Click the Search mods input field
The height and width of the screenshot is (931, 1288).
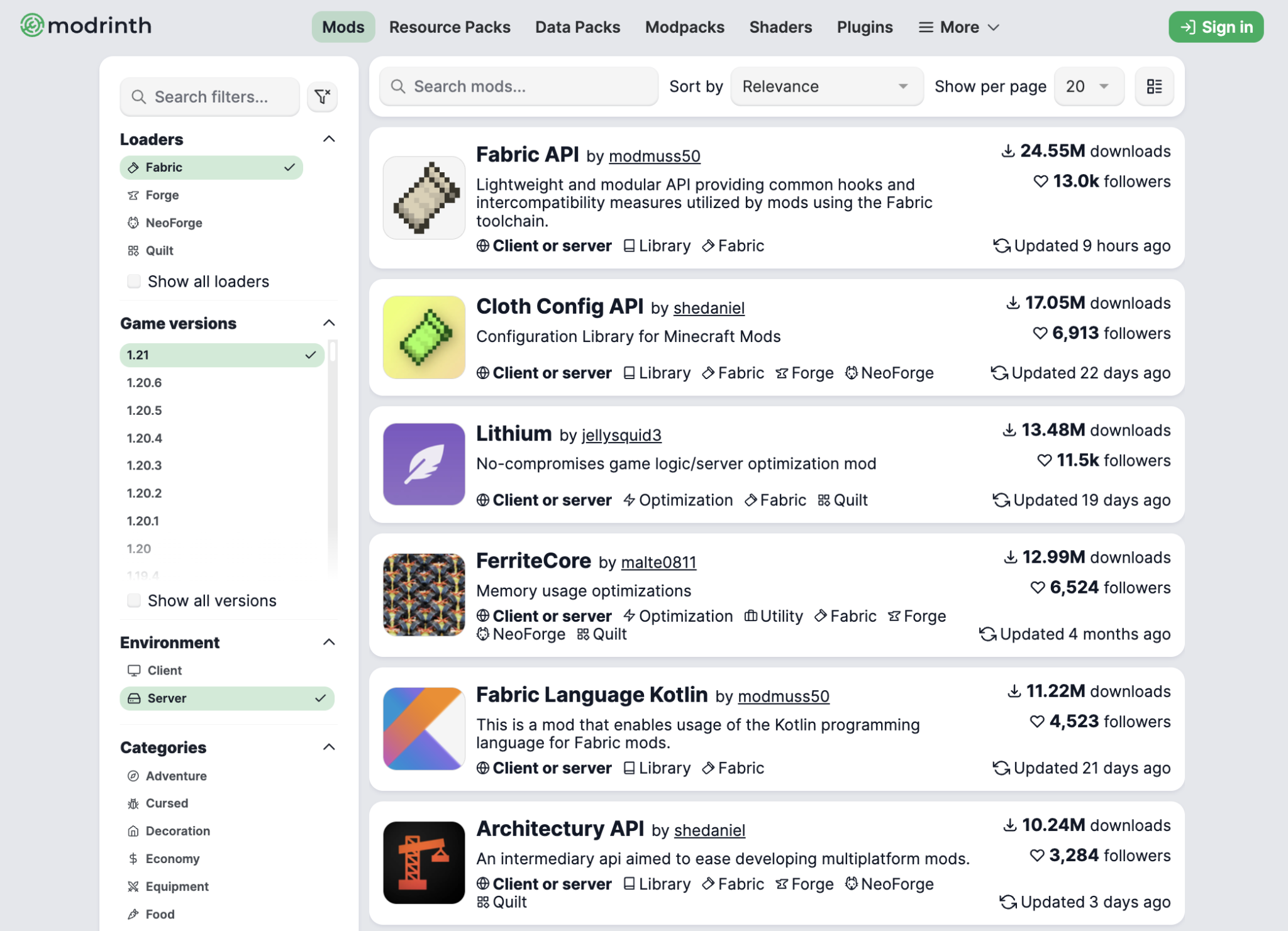[519, 87]
